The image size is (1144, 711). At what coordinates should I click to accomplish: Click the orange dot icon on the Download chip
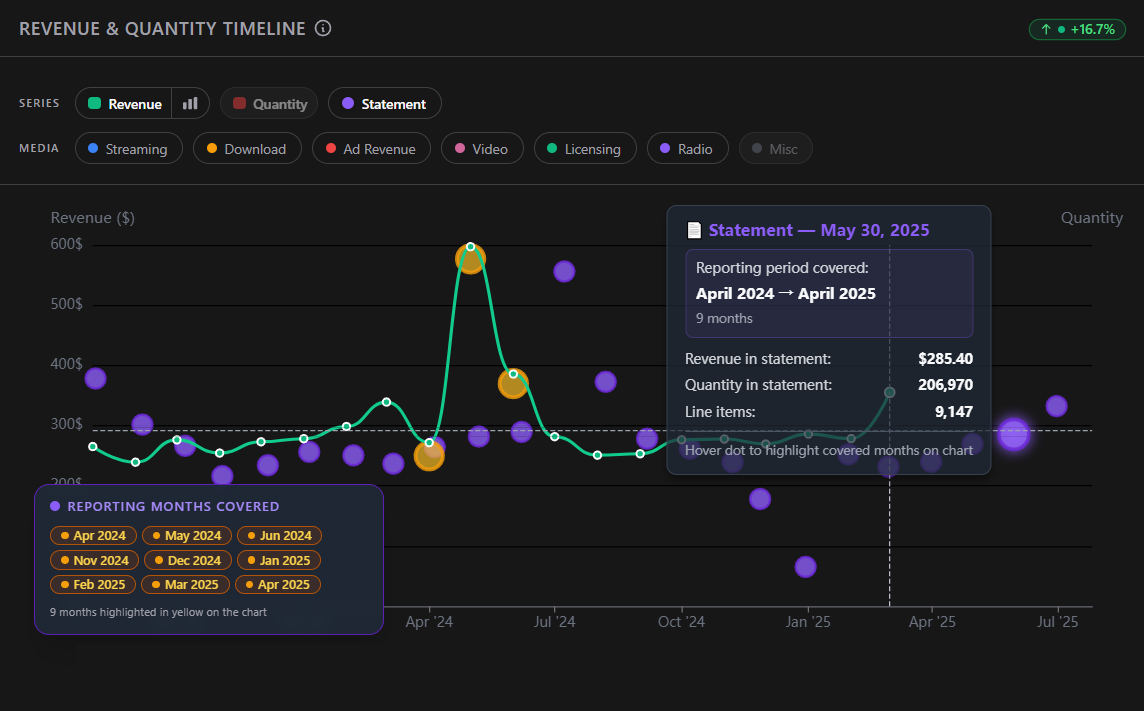point(211,147)
